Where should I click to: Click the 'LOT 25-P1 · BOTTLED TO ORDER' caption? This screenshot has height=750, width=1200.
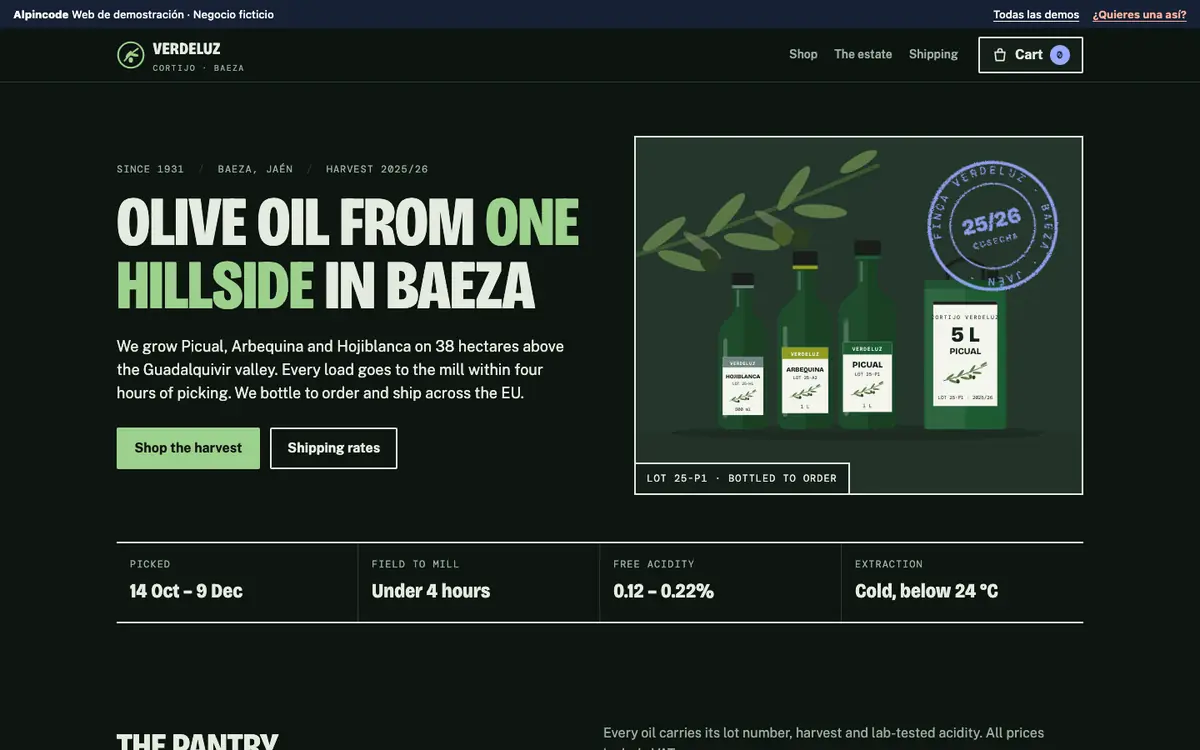742,478
